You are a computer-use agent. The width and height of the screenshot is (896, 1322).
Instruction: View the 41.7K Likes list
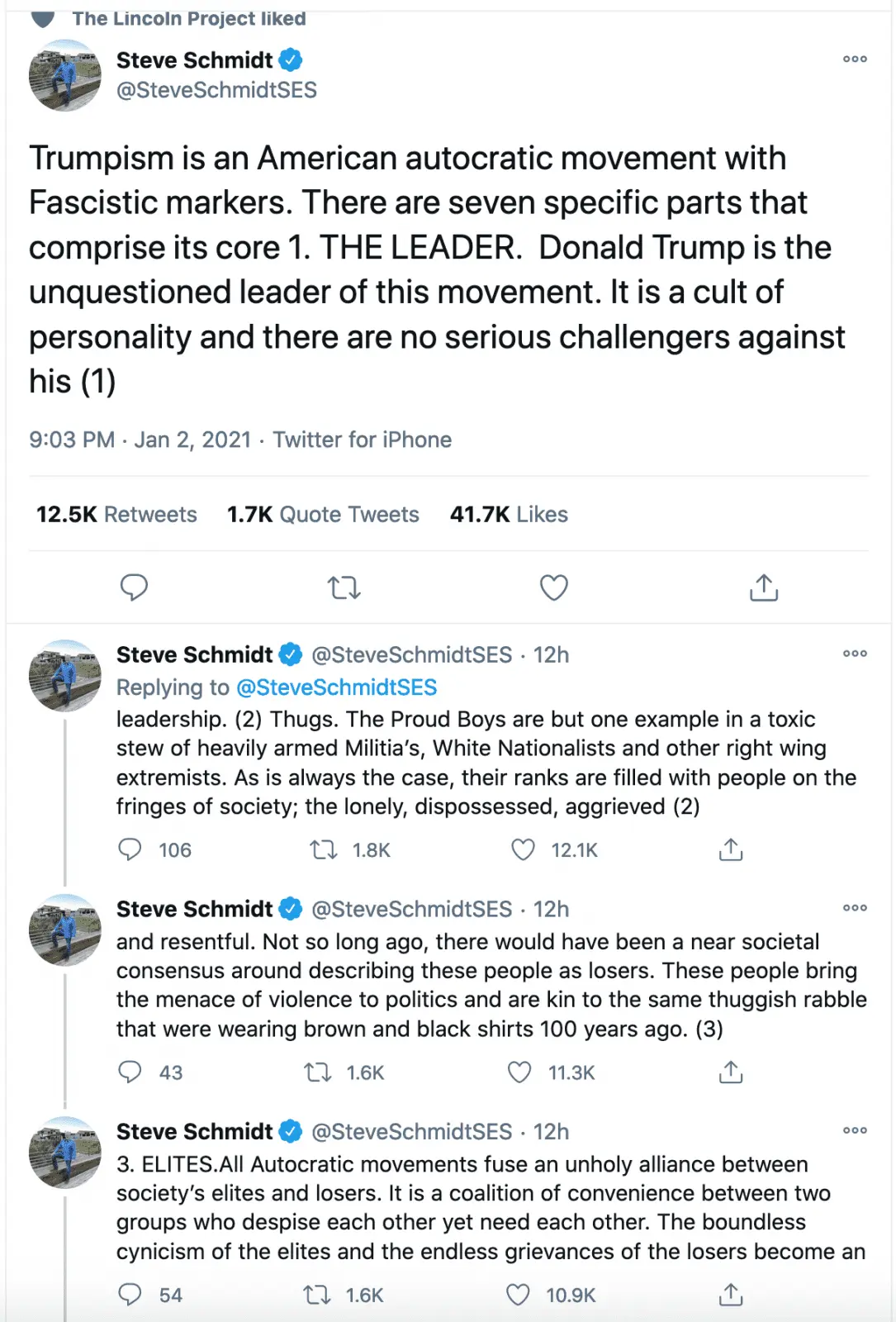click(x=509, y=515)
